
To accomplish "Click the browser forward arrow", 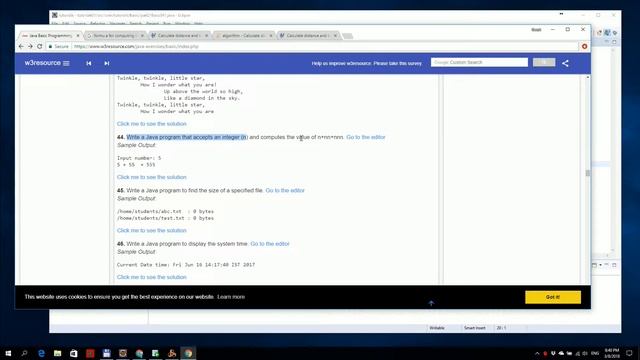I will 30,47.
